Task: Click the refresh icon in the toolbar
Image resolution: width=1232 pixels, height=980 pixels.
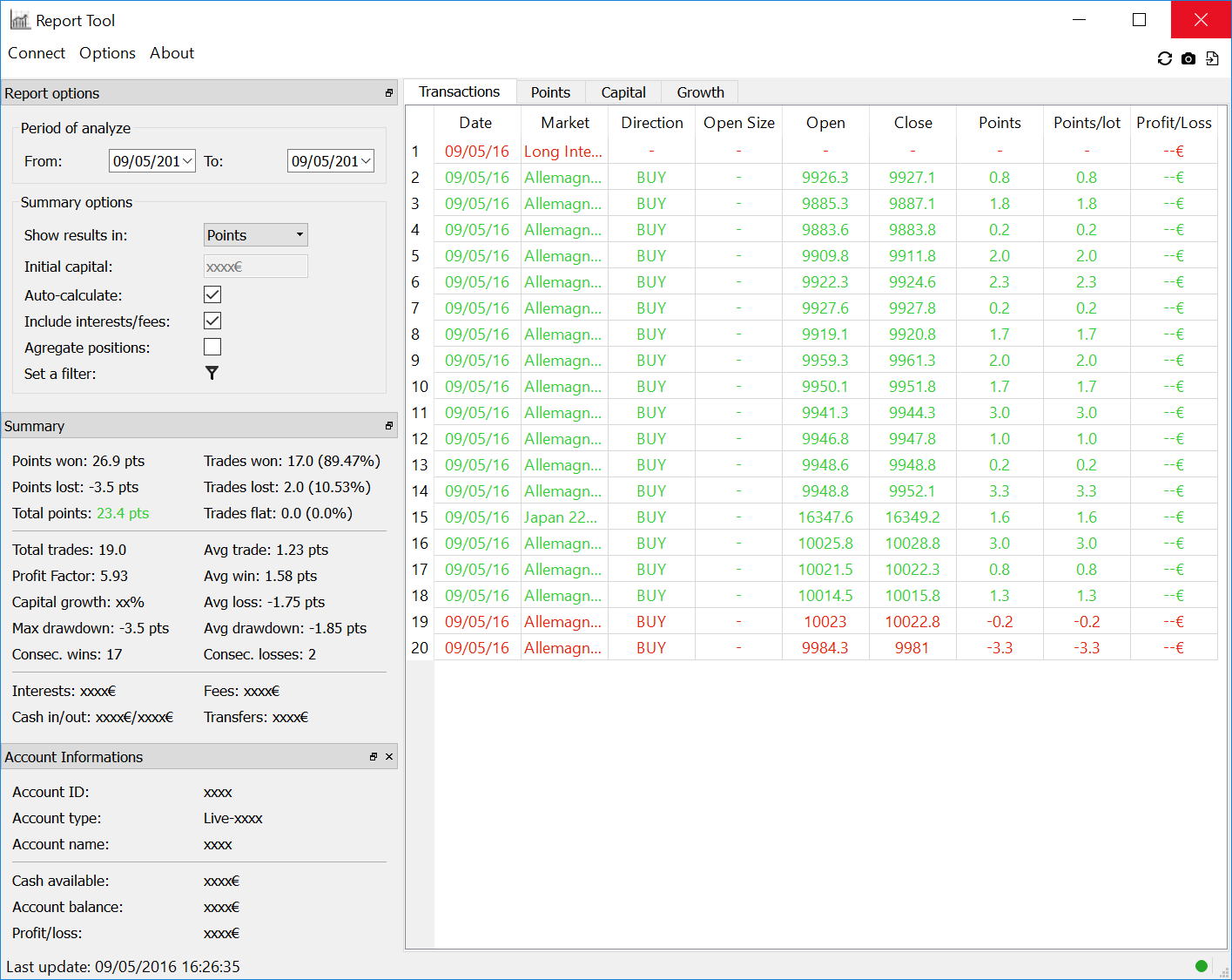Action: coord(1164,58)
